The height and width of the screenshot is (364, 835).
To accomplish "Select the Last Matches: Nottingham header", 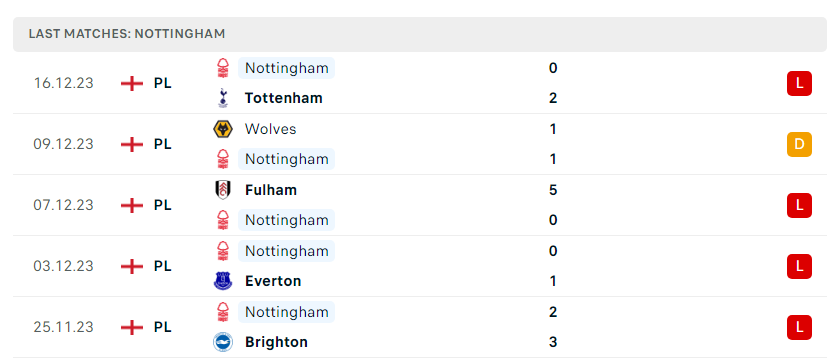I will (420, 34).
